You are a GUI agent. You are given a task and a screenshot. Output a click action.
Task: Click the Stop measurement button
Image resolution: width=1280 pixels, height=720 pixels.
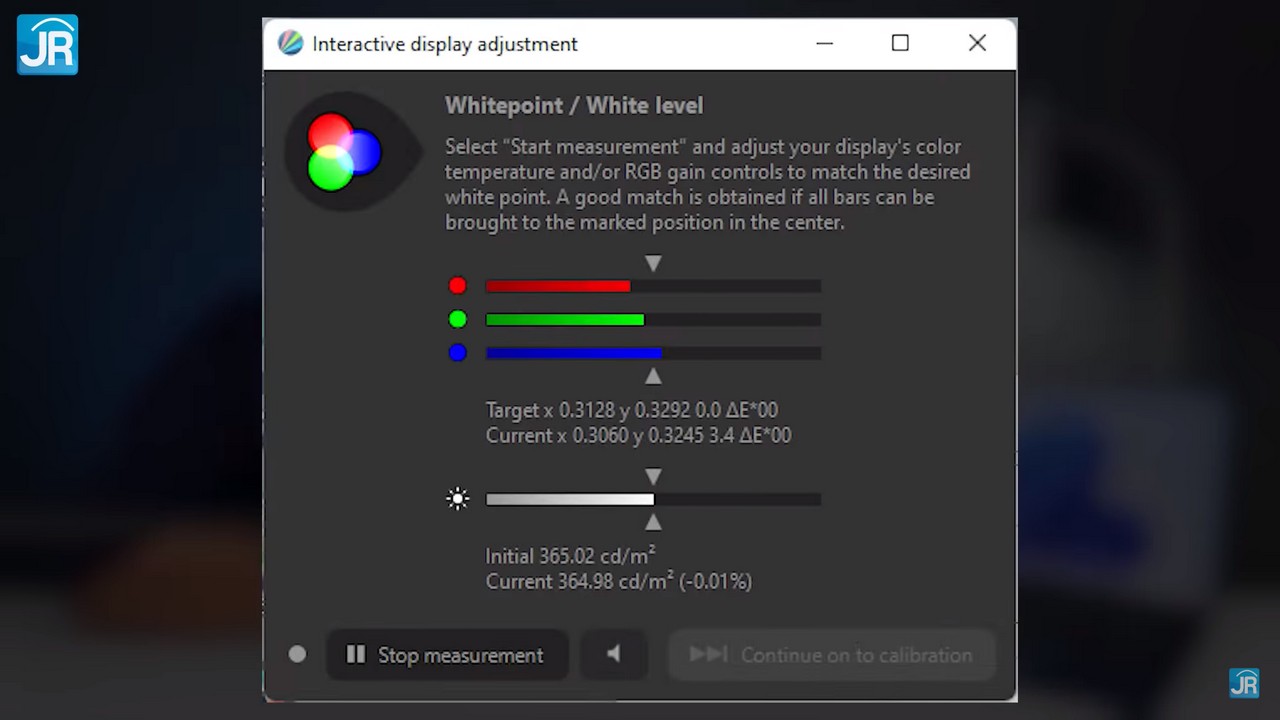(447, 655)
